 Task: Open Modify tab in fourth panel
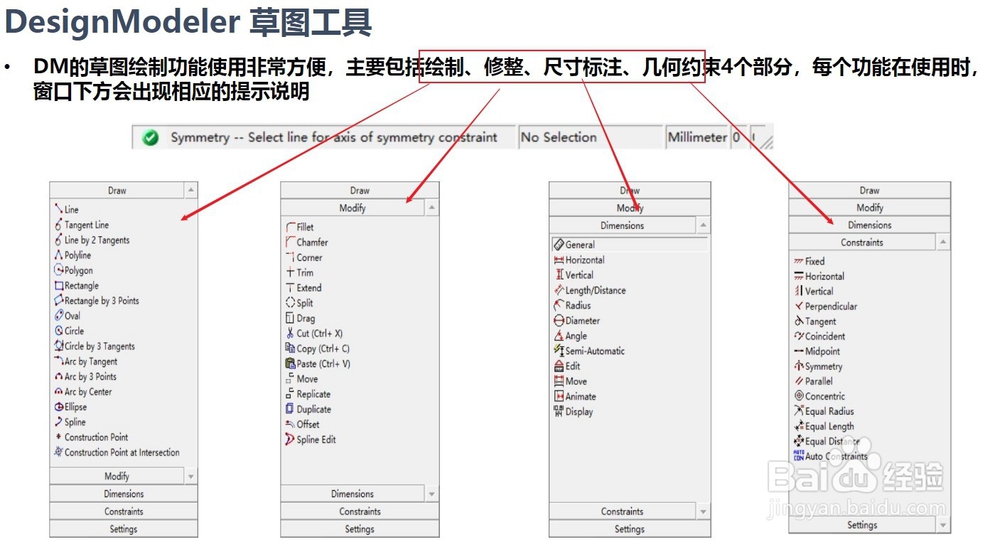pyautogui.click(x=869, y=207)
